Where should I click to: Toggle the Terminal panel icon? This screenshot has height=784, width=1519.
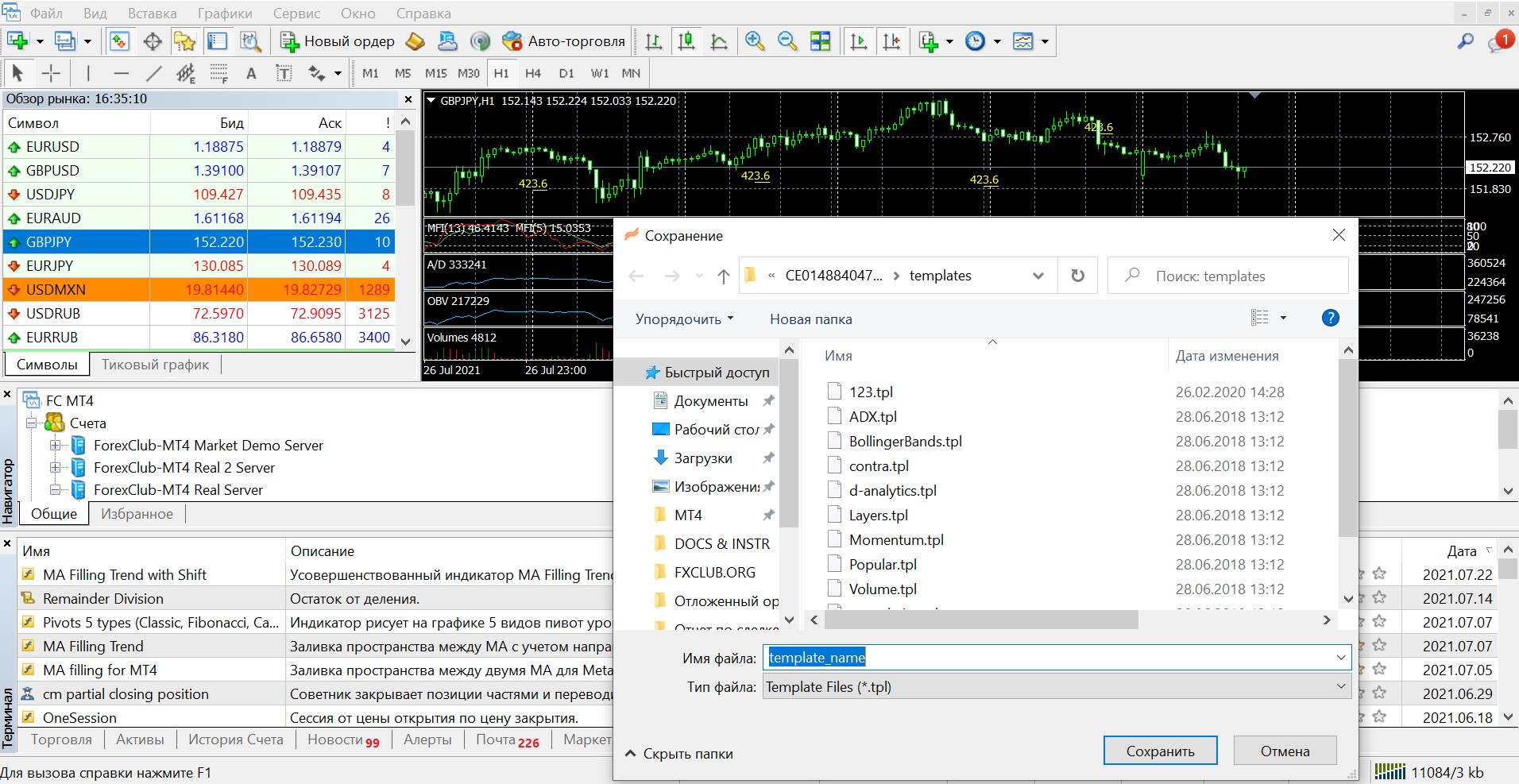[x=217, y=41]
